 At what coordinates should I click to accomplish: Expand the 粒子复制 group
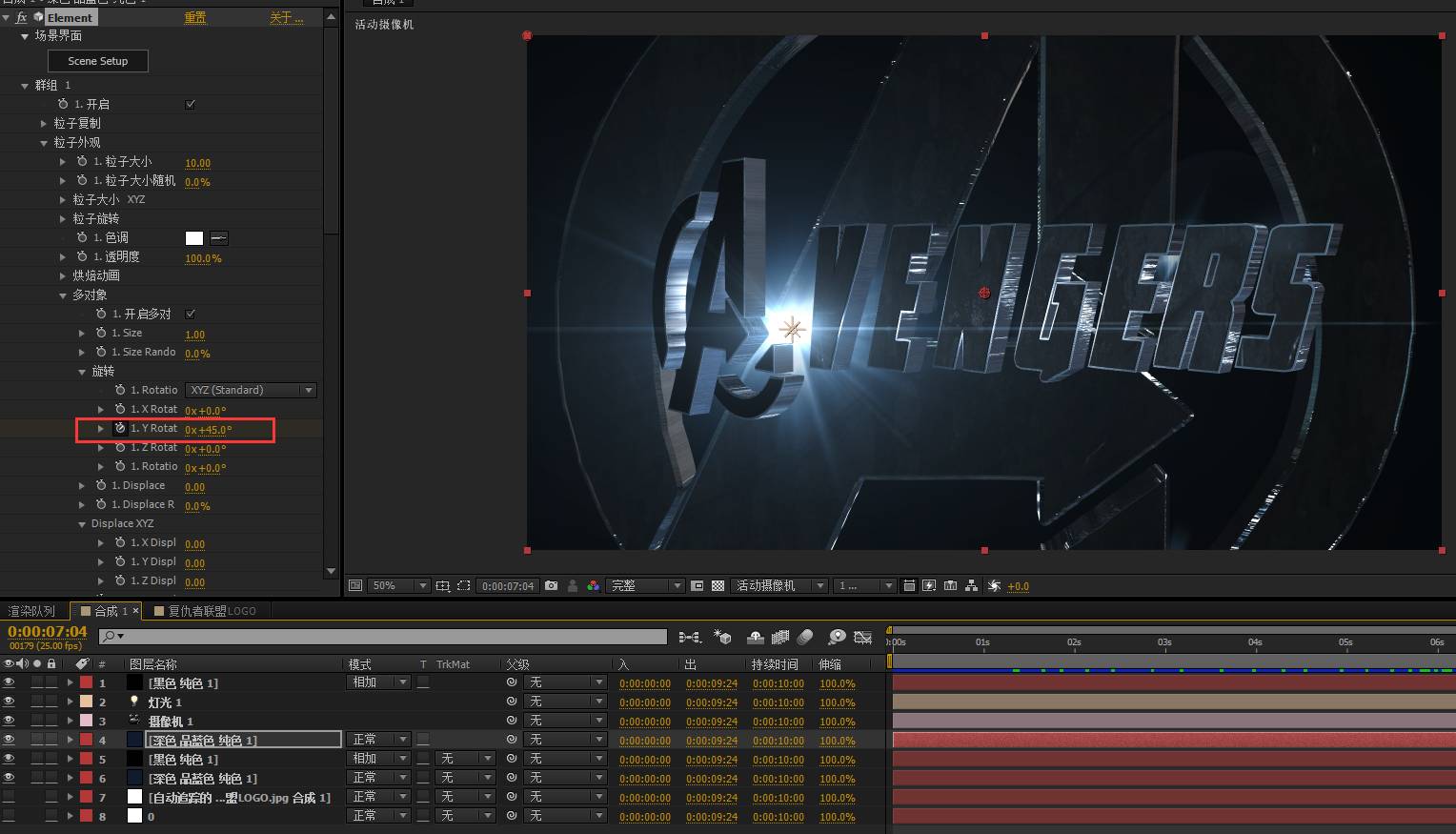click(44, 123)
